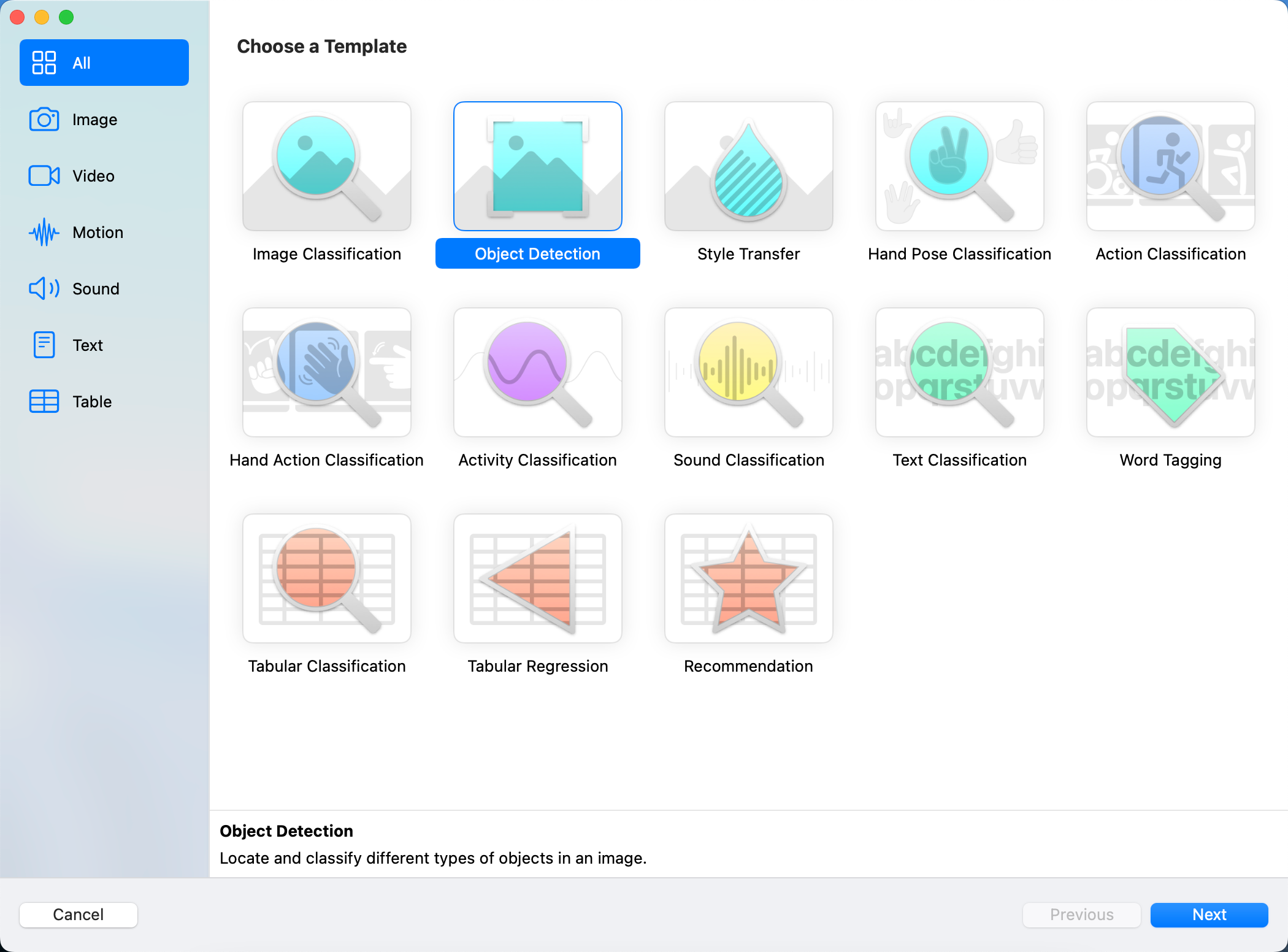This screenshot has height=952, width=1288.
Task: Select the Action Classification template icon
Action: (1170, 166)
